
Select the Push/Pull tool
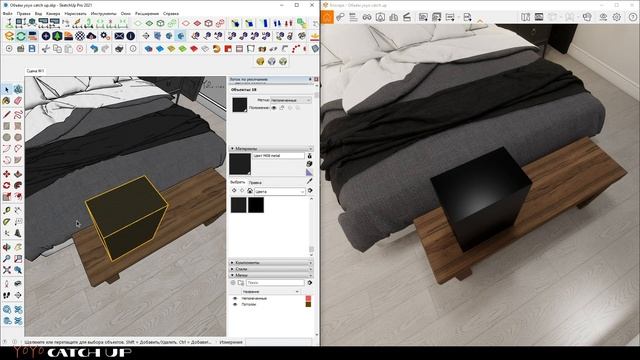pos(18,174)
